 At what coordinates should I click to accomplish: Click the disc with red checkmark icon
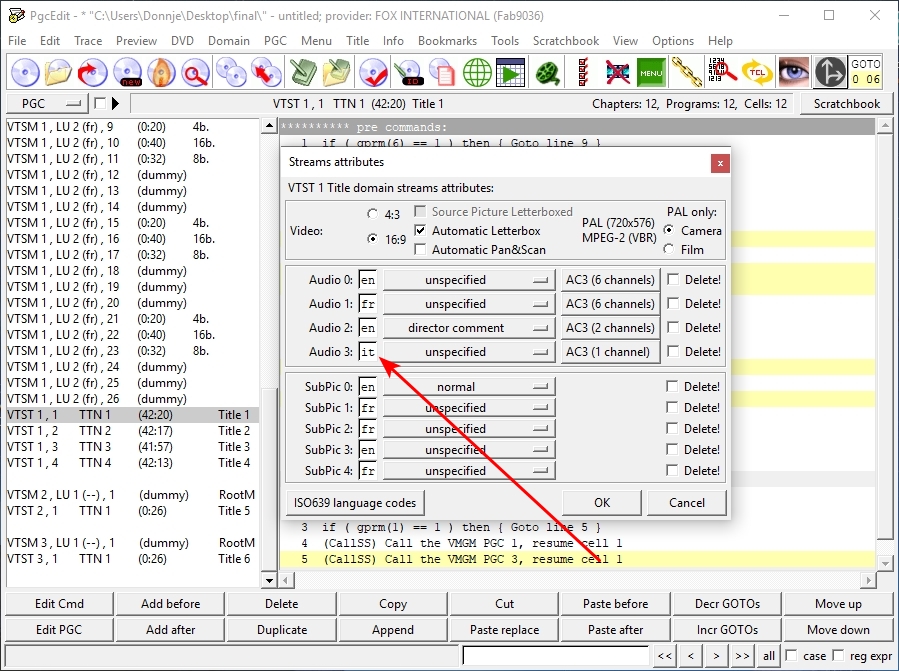pos(373,73)
